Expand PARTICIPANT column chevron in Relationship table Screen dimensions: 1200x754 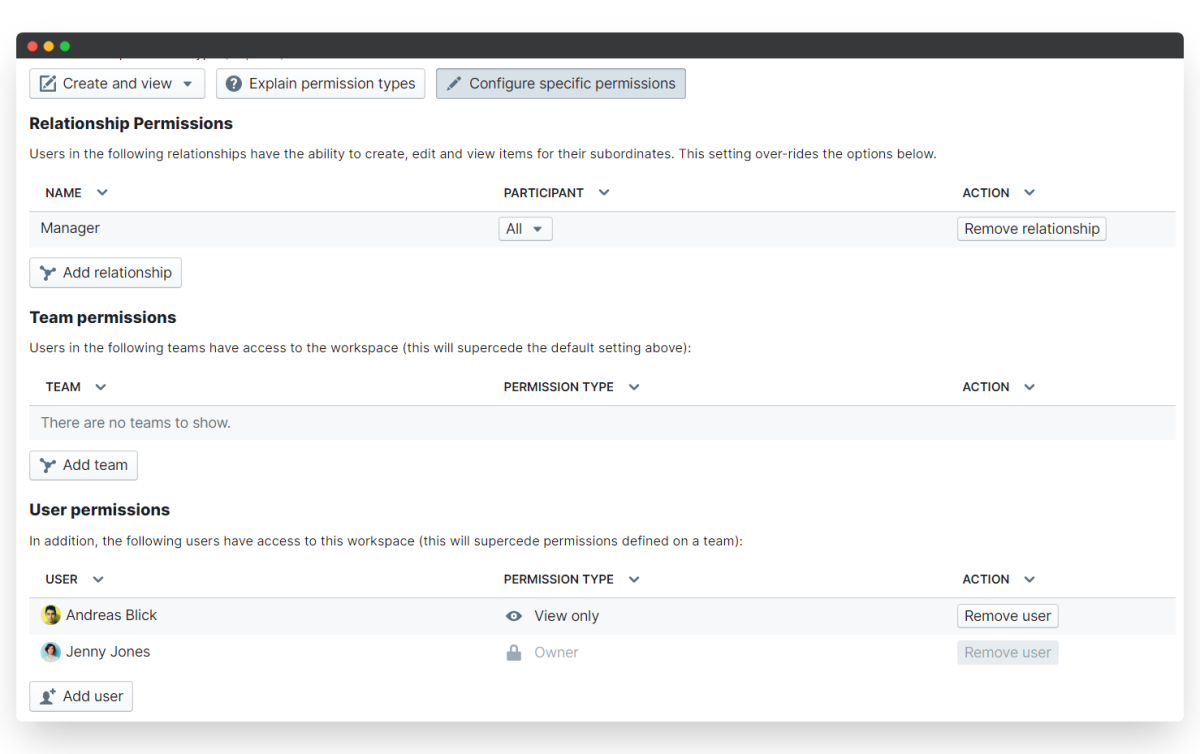pyautogui.click(x=604, y=193)
